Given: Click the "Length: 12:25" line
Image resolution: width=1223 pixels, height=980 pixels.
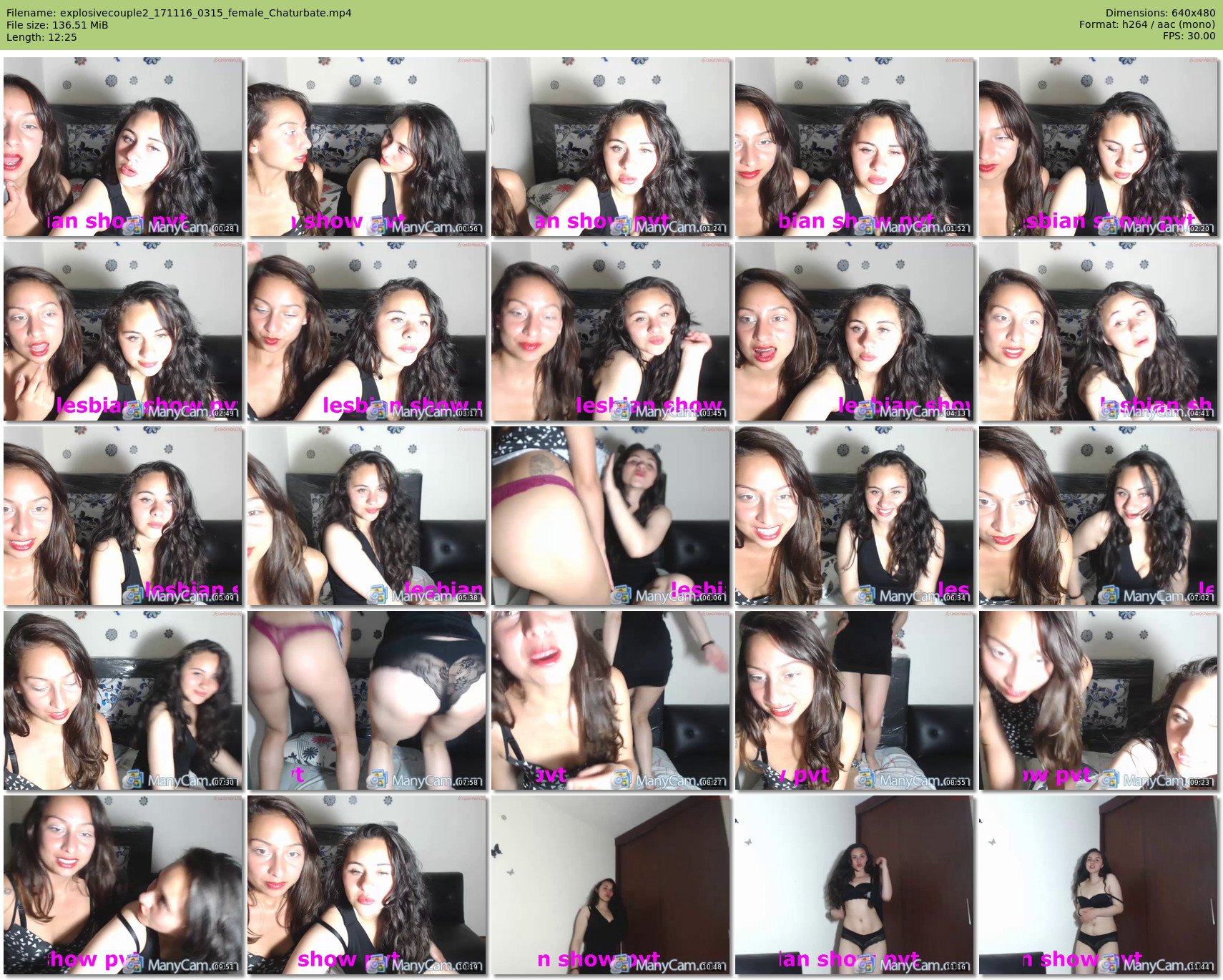Looking at the screenshot, I should click(41, 37).
